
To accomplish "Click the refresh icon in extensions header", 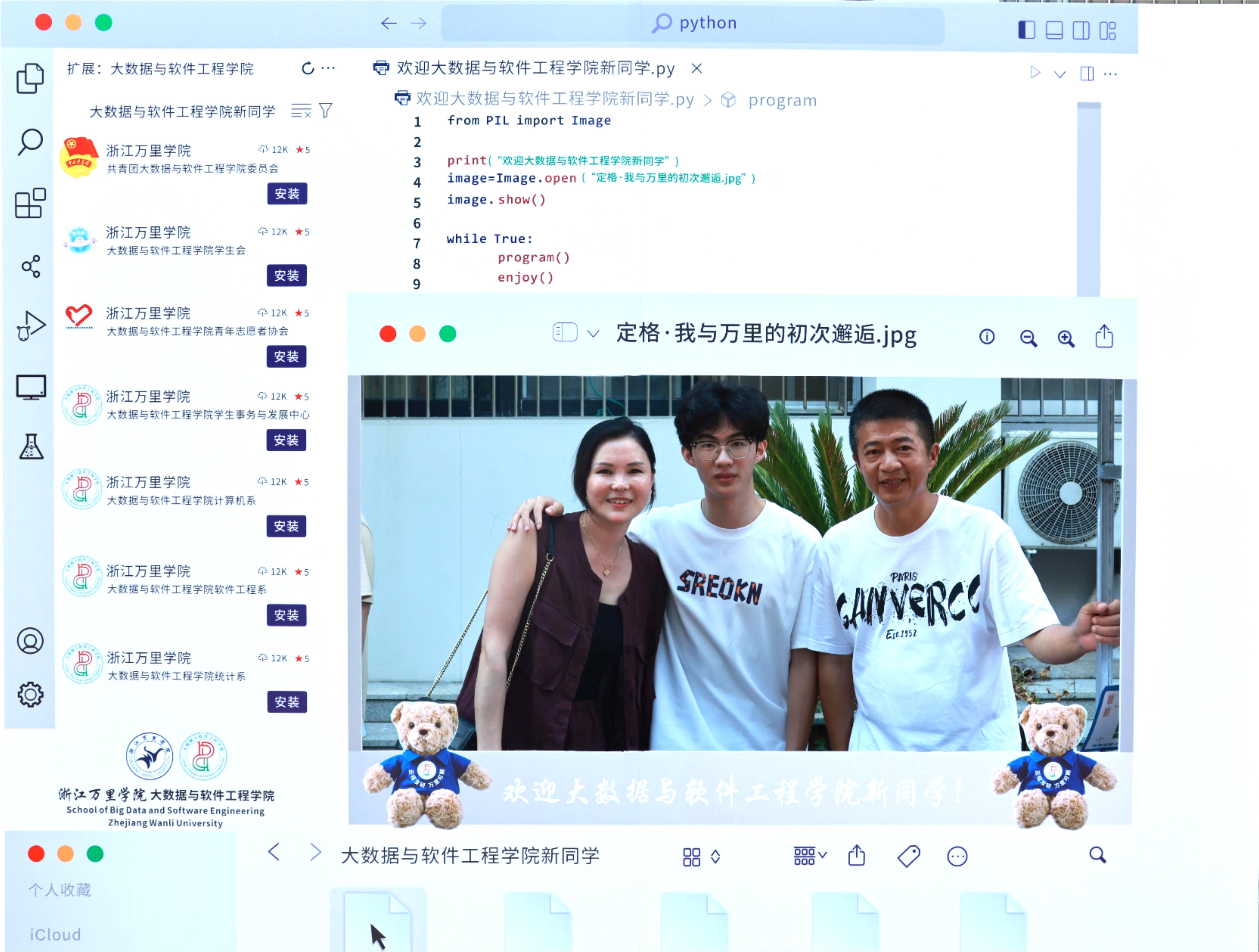I will coord(308,68).
